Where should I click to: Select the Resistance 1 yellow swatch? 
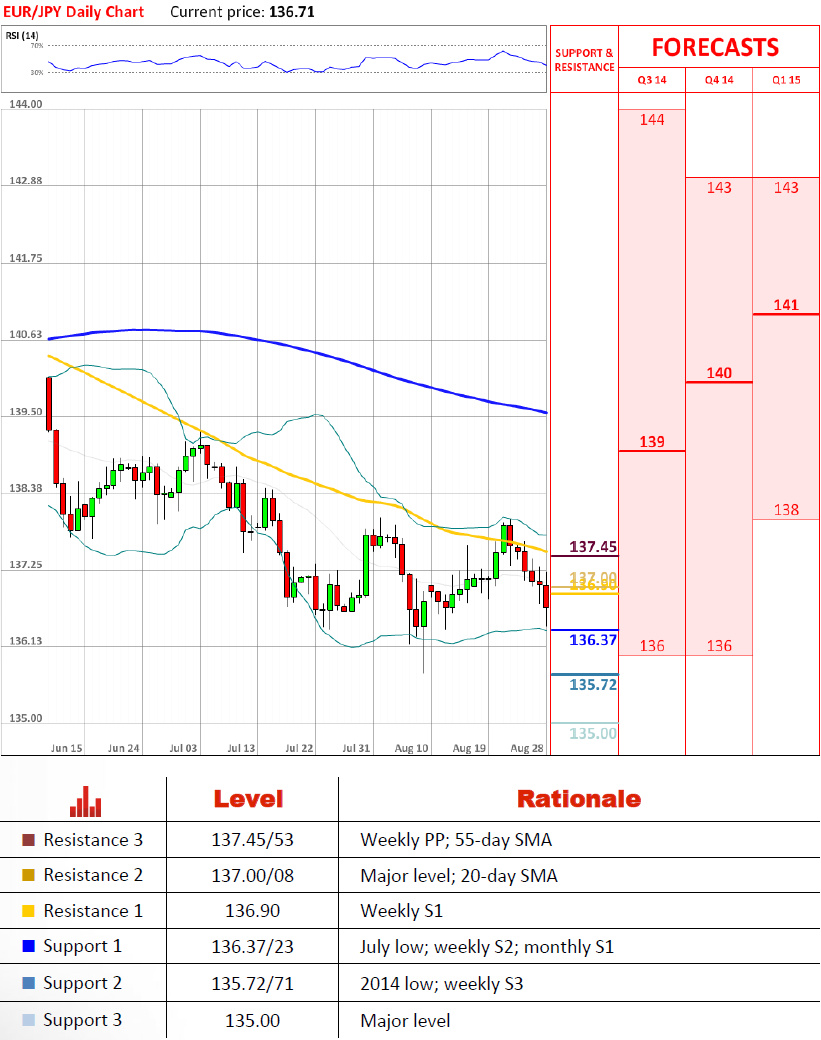(x=29, y=911)
